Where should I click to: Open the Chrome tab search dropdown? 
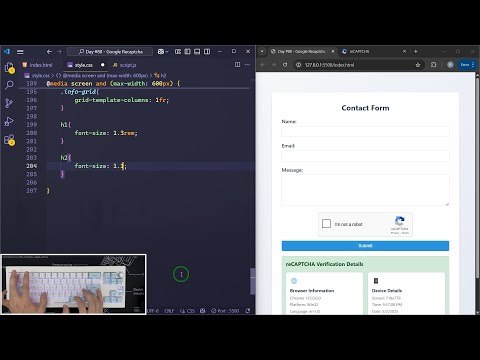click(x=262, y=51)
